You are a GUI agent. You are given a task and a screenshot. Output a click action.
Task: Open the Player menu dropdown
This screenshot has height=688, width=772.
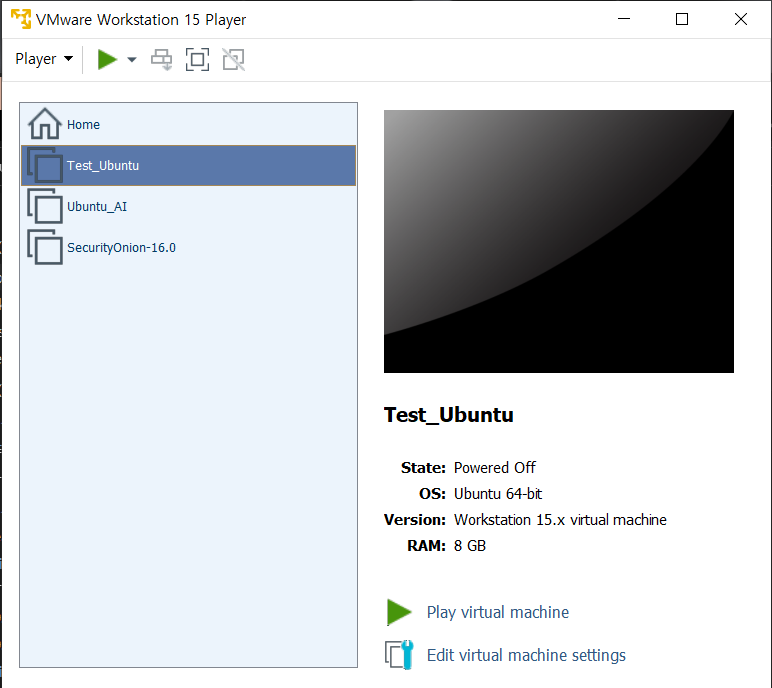click(44, 59)
